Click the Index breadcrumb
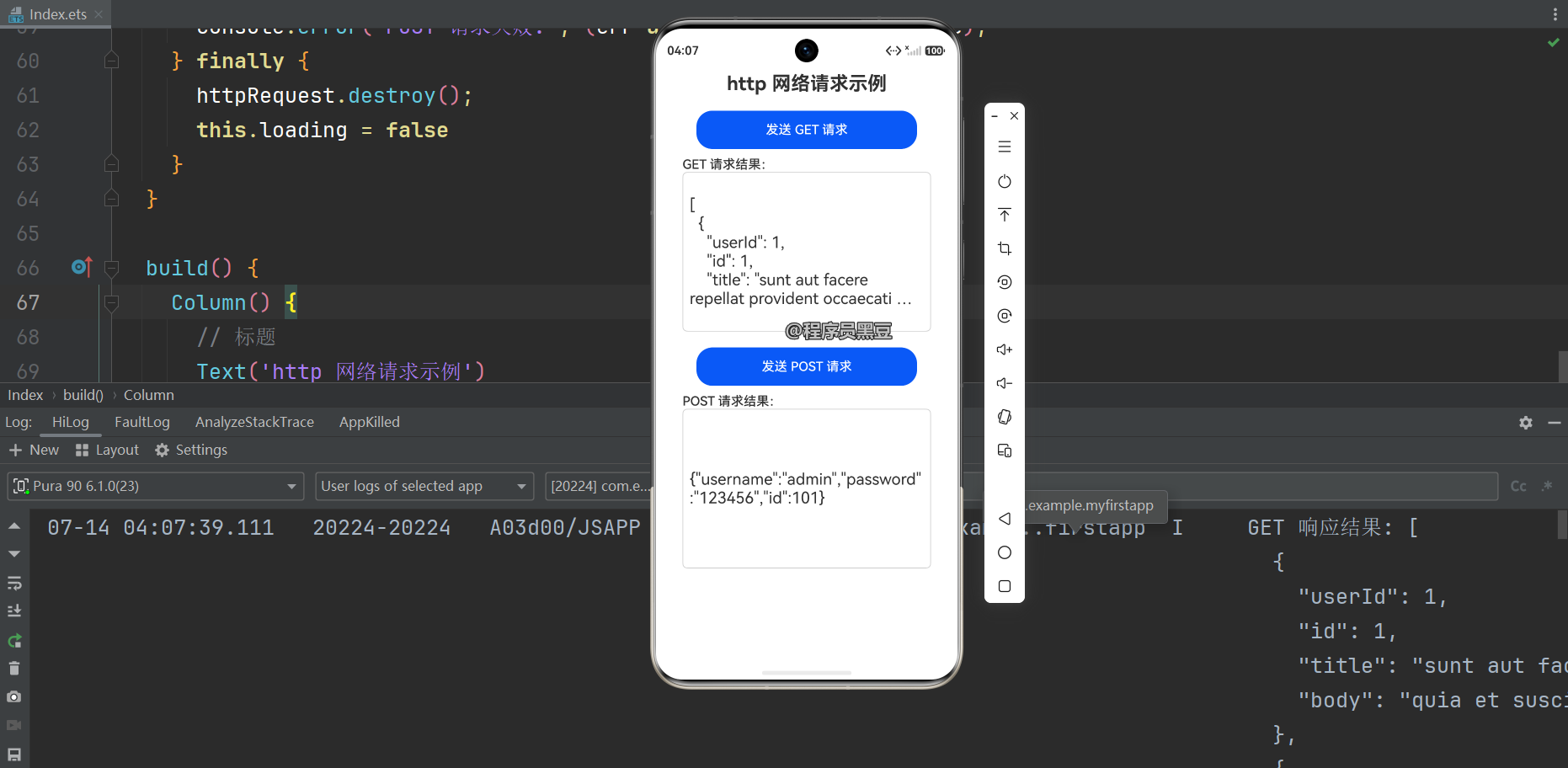Screen dimensions: 1568x768 click(25, 395)
